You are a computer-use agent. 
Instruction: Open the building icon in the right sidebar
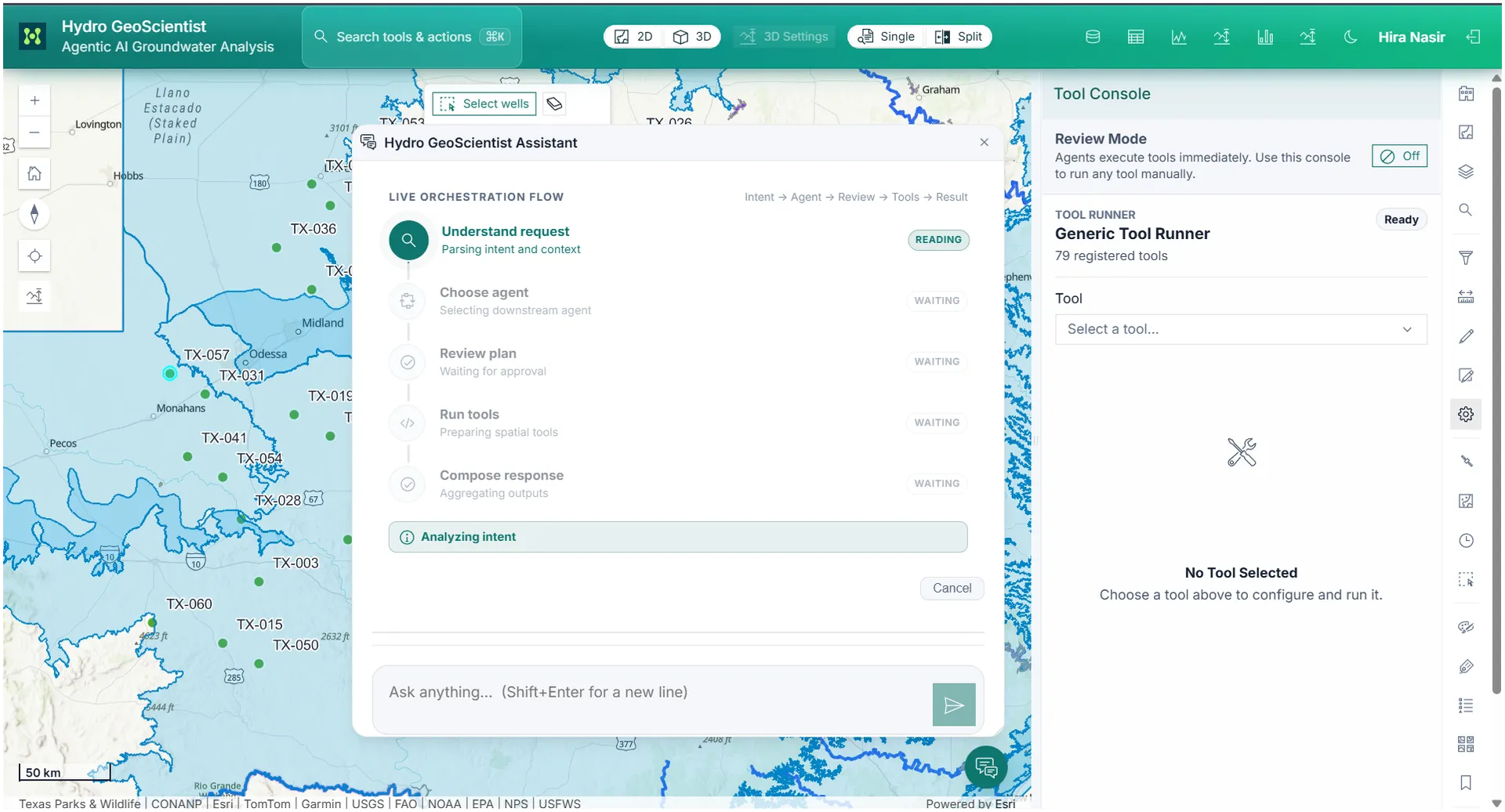click(1466, 93)
